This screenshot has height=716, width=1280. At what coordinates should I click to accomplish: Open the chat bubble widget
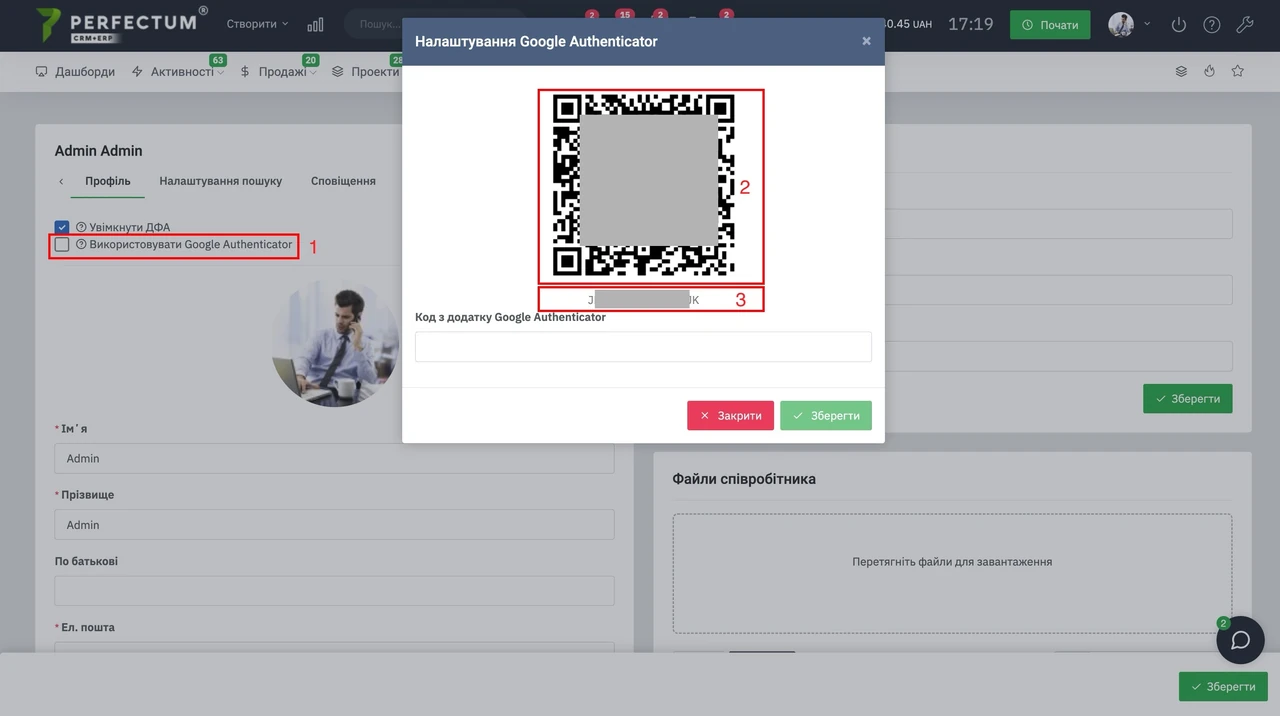pyautogui.click(x=1240, y=640)
